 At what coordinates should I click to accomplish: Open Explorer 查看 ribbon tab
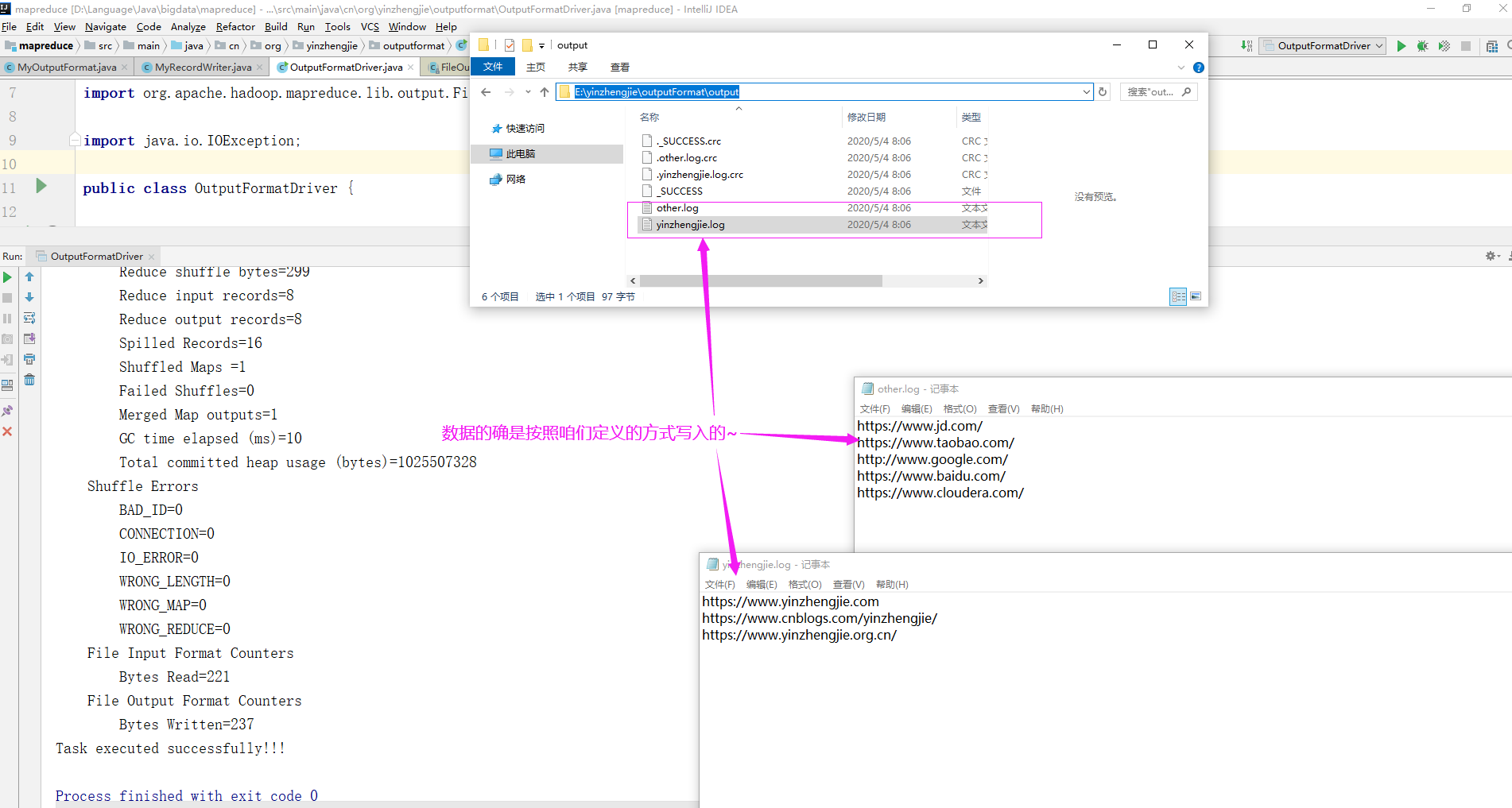click(x=620, y=68)
